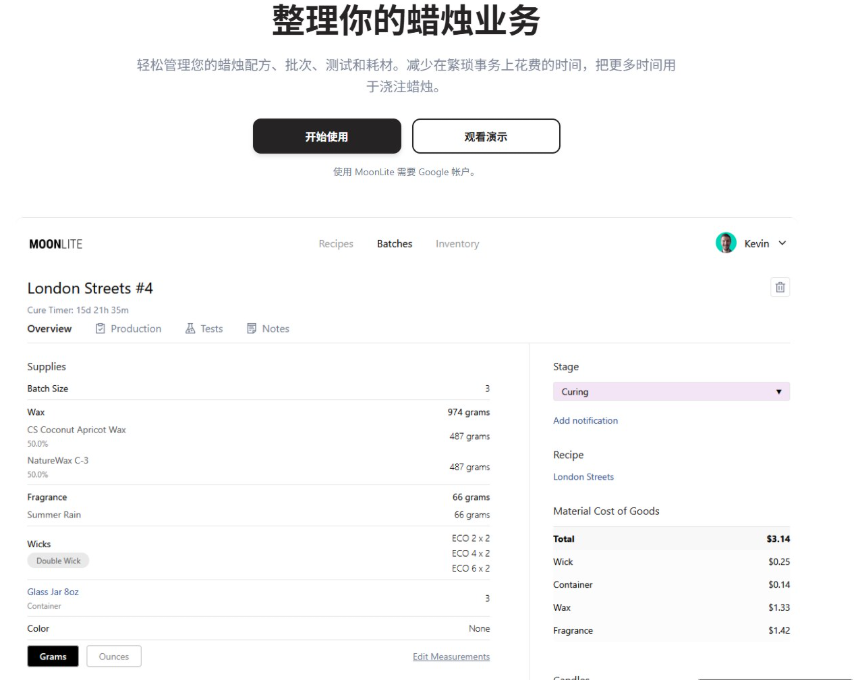Click the 观看演示 button
Image resolution: width=855 pixels, height=680 pixels.
click(486, 136)
